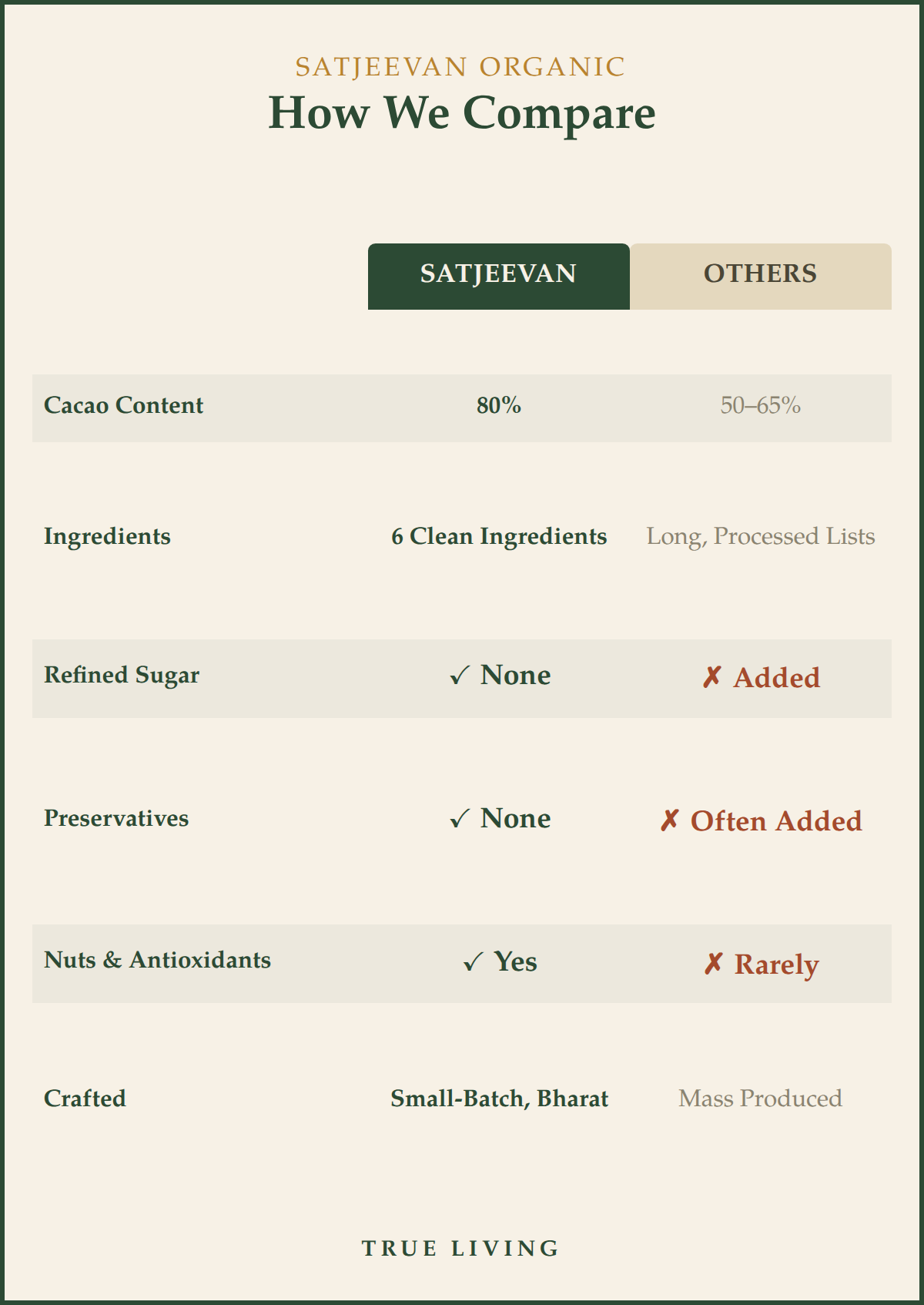
Task: Select the SATJEEVAN column header
Action: (499, 277)
